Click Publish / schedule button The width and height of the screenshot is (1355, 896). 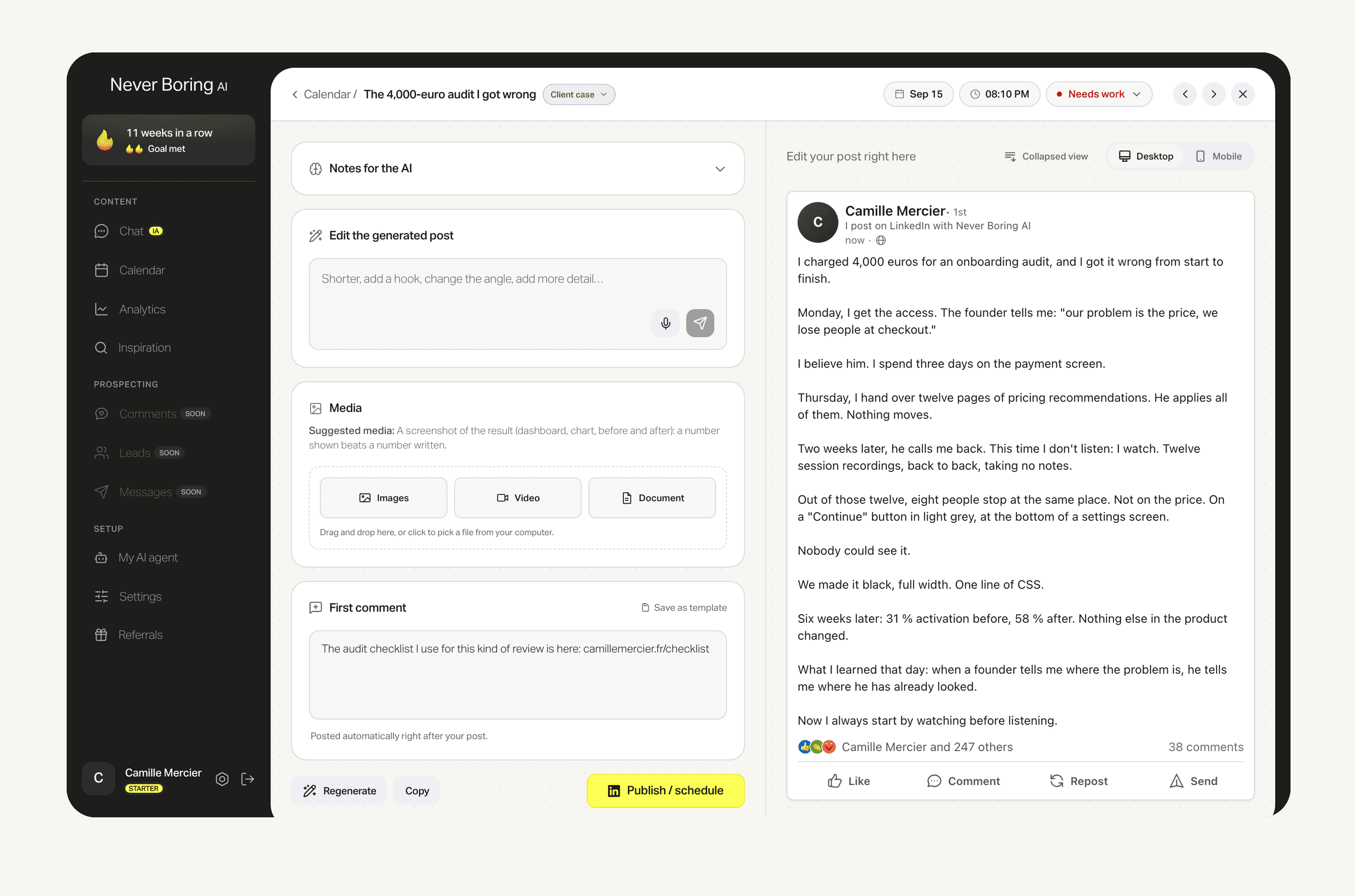[x=665, y=791]
